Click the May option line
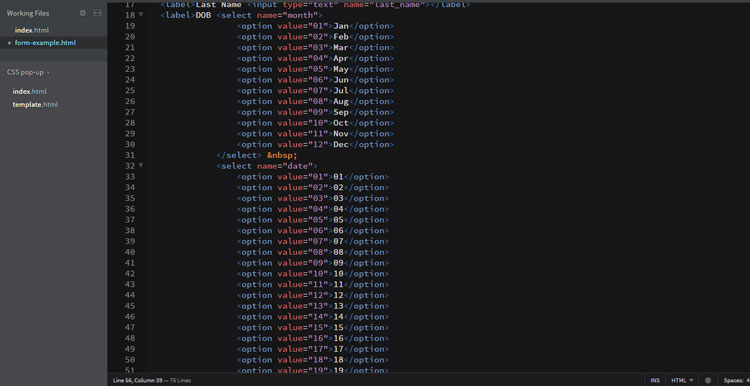Viewport: 750px width, 386px height. point(315,69)
